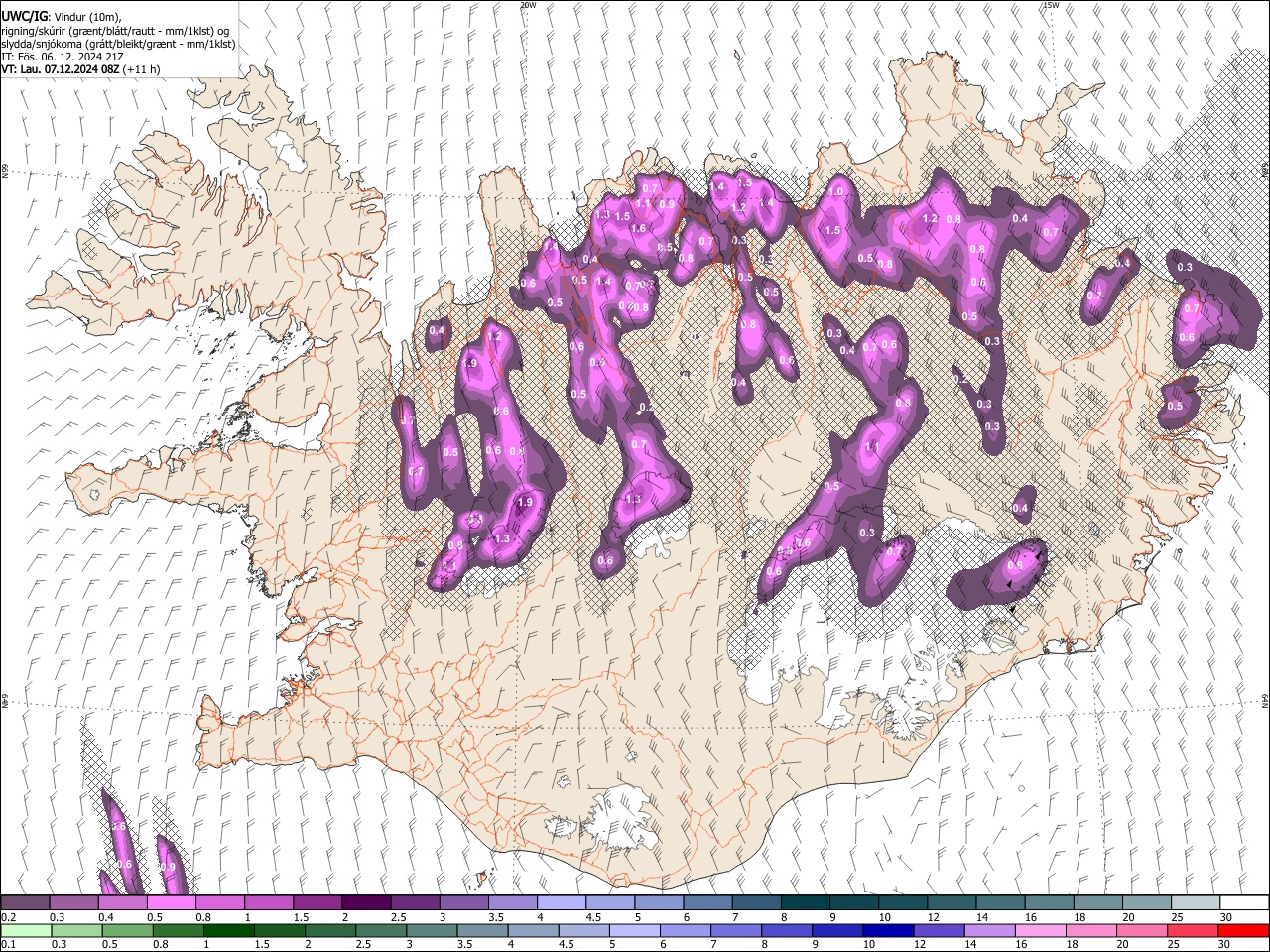The image size is (1270, 952).
Task: Click the 1.5–2 magenta swatch in the upper legend row
Action: [317, 903]
